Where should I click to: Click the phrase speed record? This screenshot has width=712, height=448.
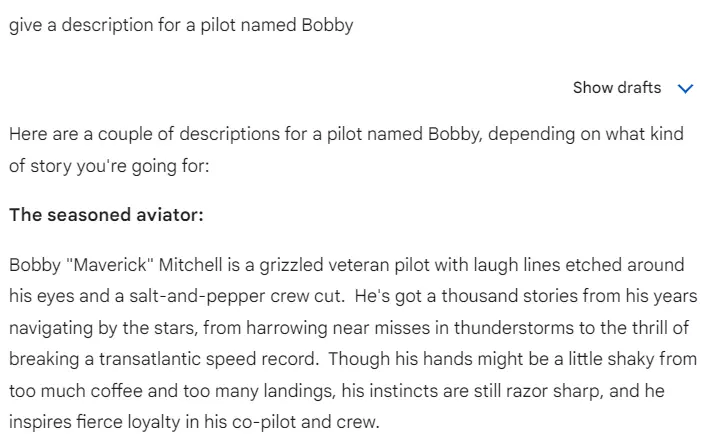coord(262,359)
